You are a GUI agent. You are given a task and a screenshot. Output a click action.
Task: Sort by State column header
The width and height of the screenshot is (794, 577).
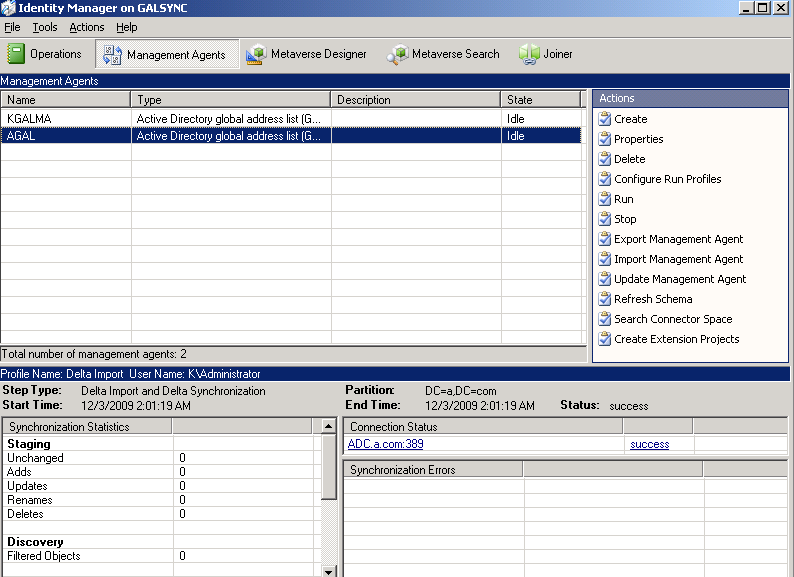pos(540,100)
